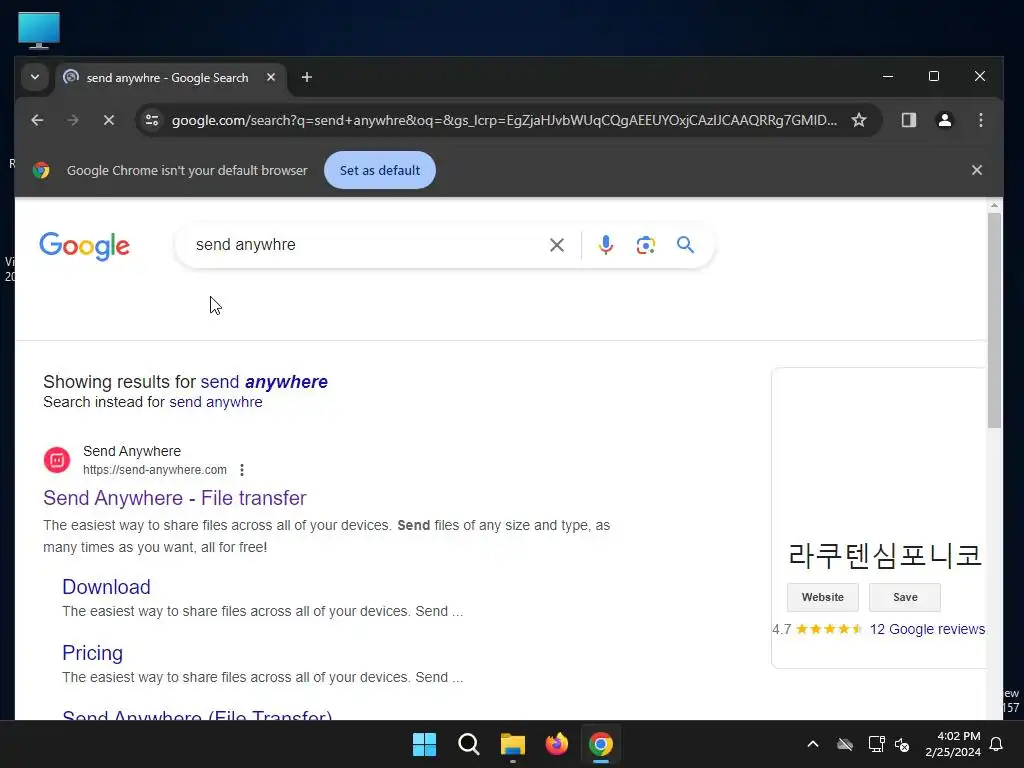This screenshot has height=768, width=1024.
Task: Show hidden system tray icons
Action: tap(813, 744)
